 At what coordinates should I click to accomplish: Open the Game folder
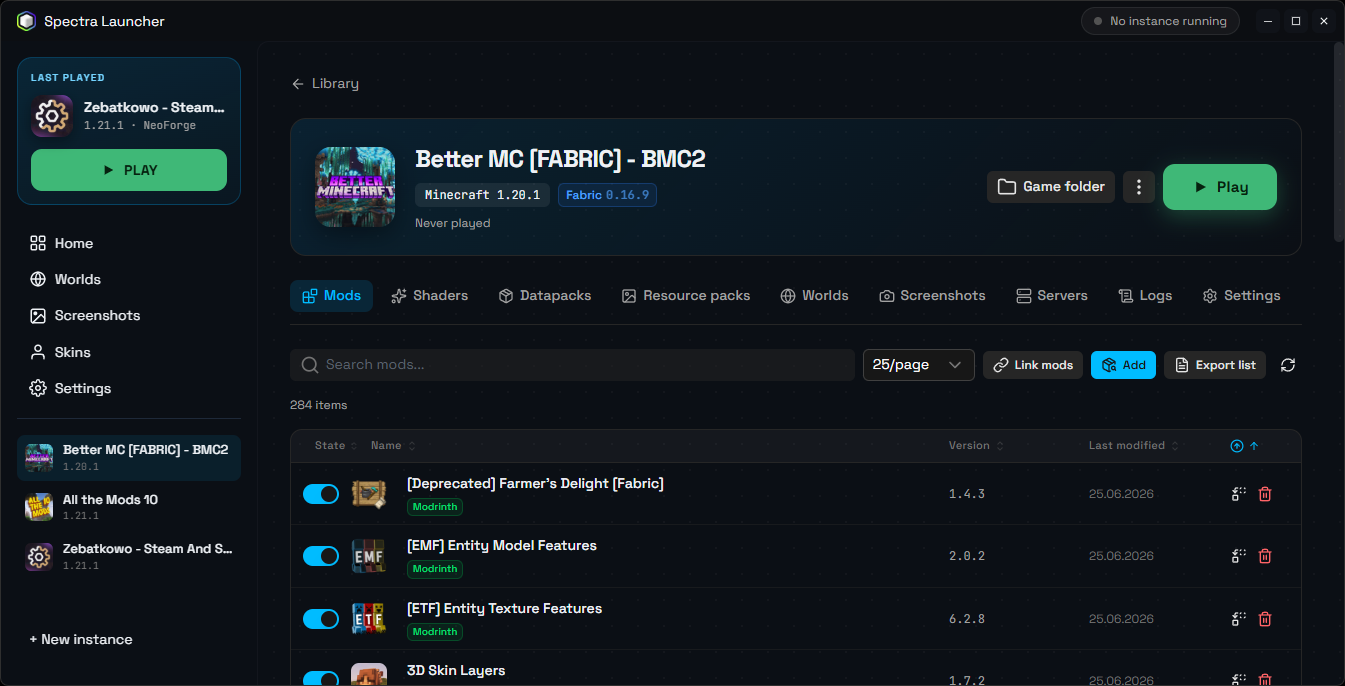tap(1051, 187)
